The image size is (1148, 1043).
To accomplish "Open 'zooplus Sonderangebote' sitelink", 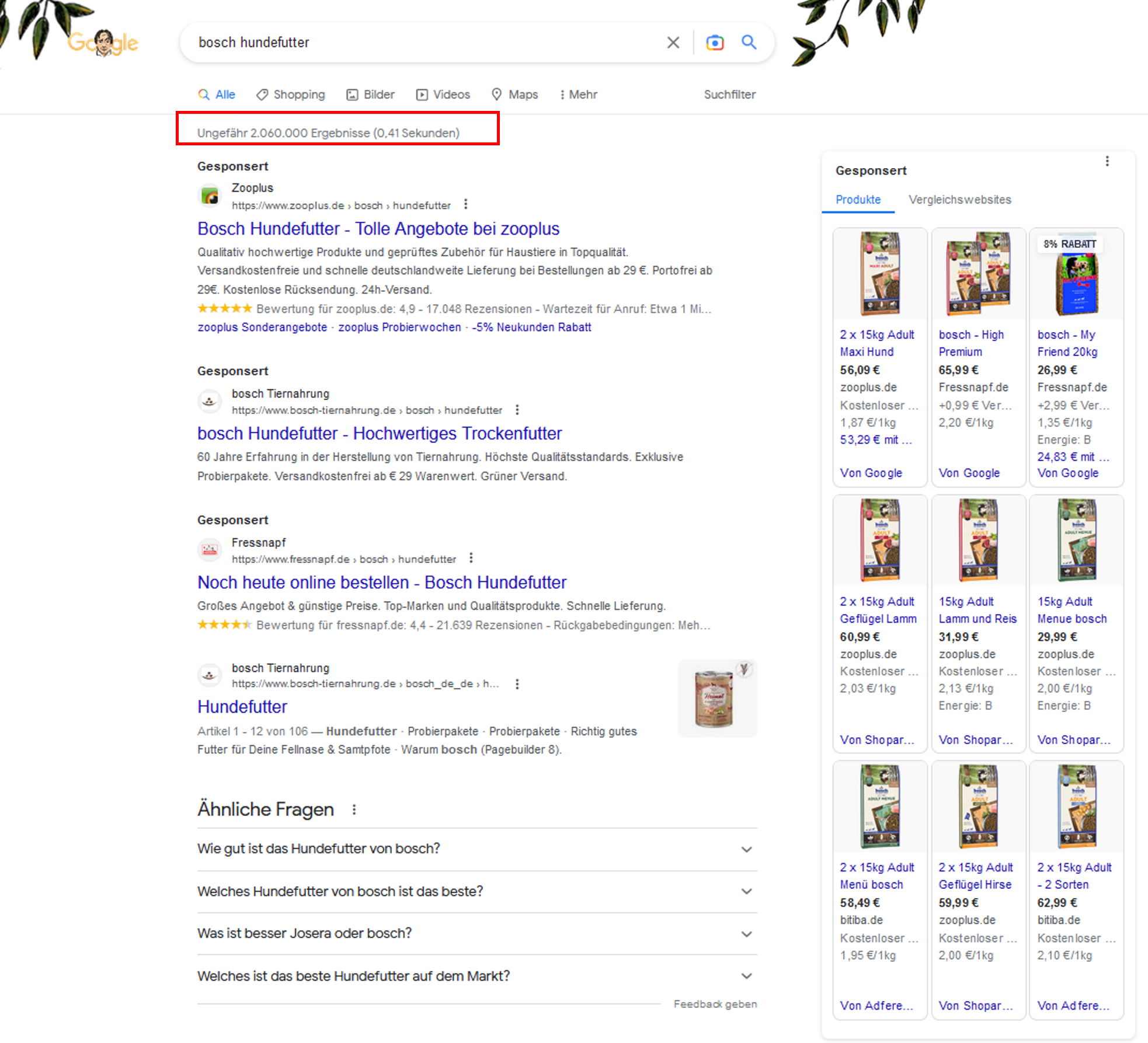I will click(x=262, y=327).
